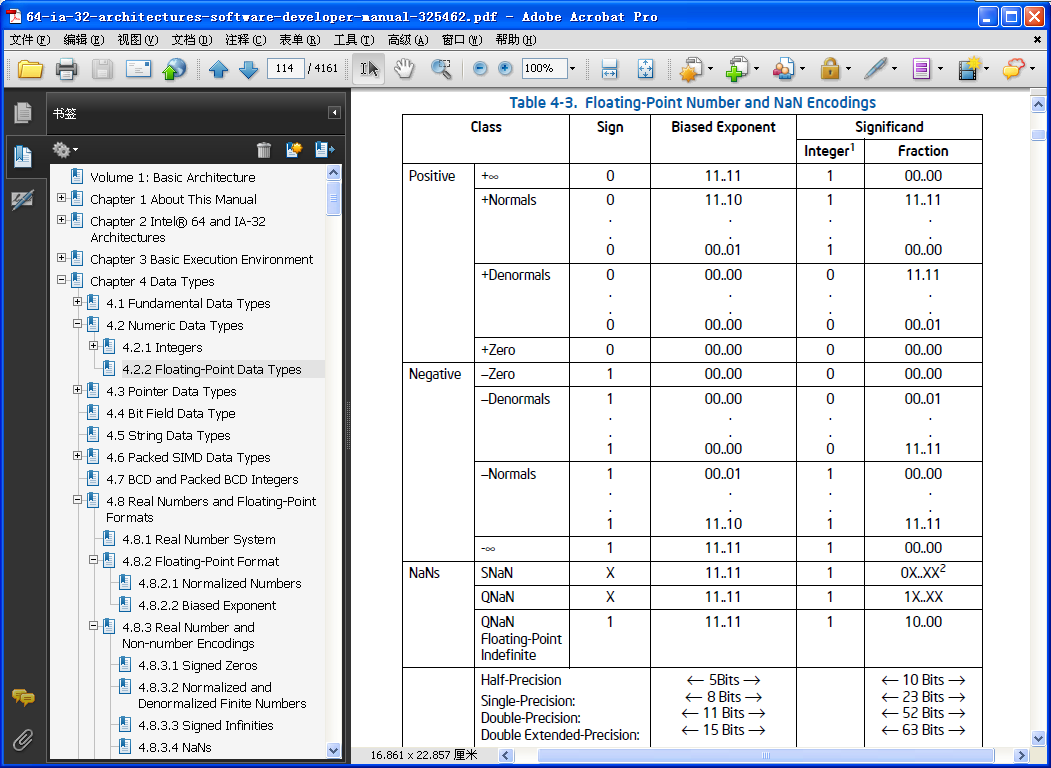
Task: Open the Secure padlock icon
Action: click(x=830, y=68)
